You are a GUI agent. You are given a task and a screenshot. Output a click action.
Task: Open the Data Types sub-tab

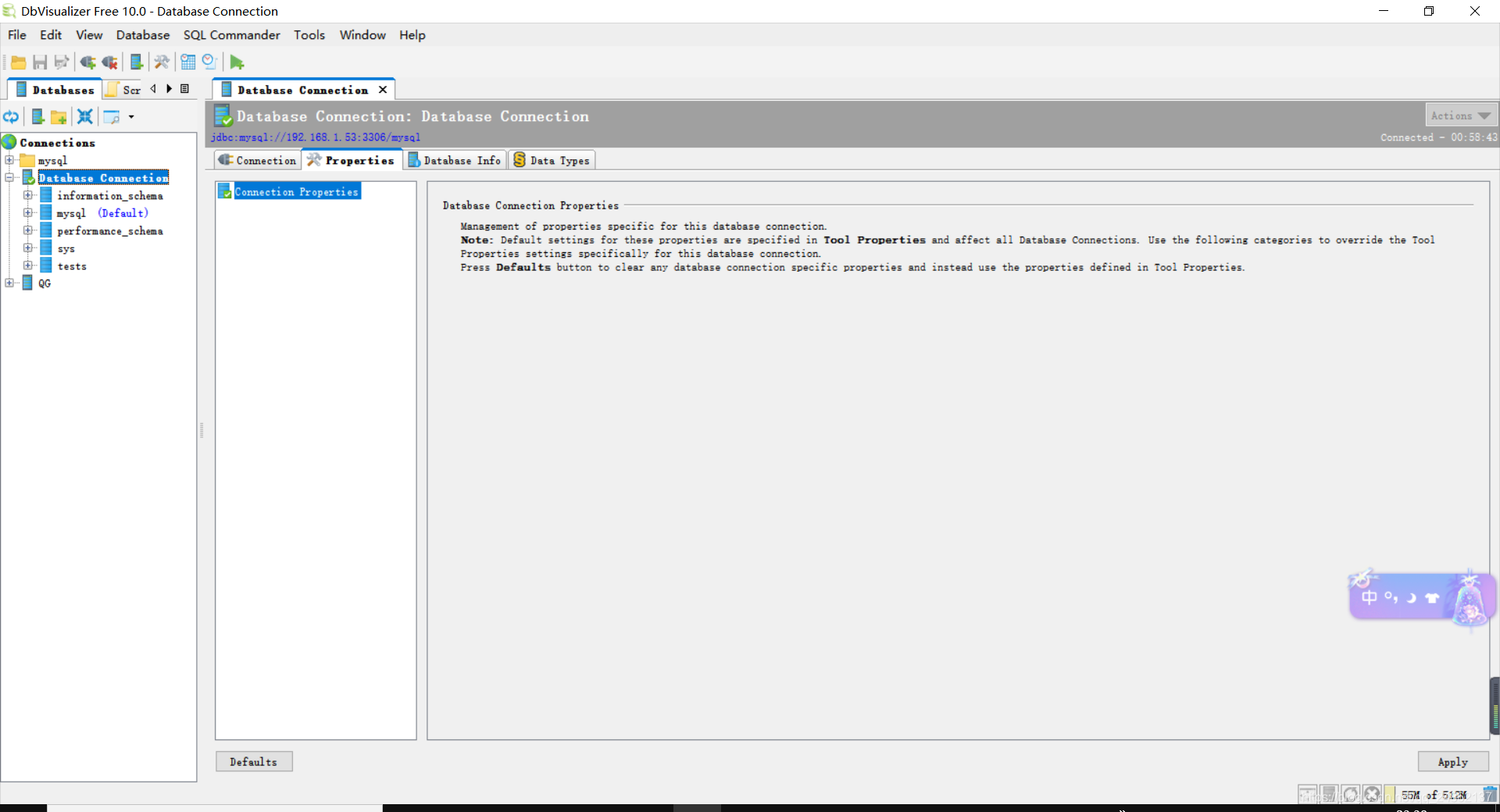552,160
